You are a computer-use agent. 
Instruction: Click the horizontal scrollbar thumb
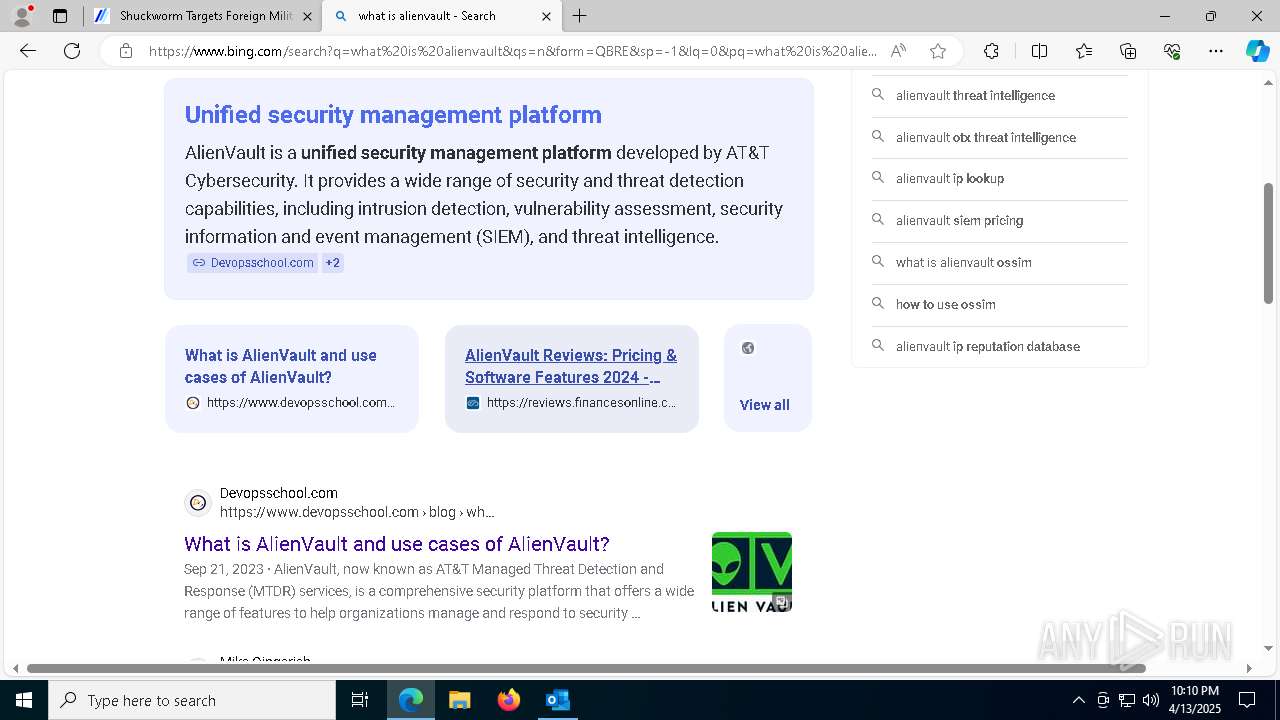click(x=586, y=668)
